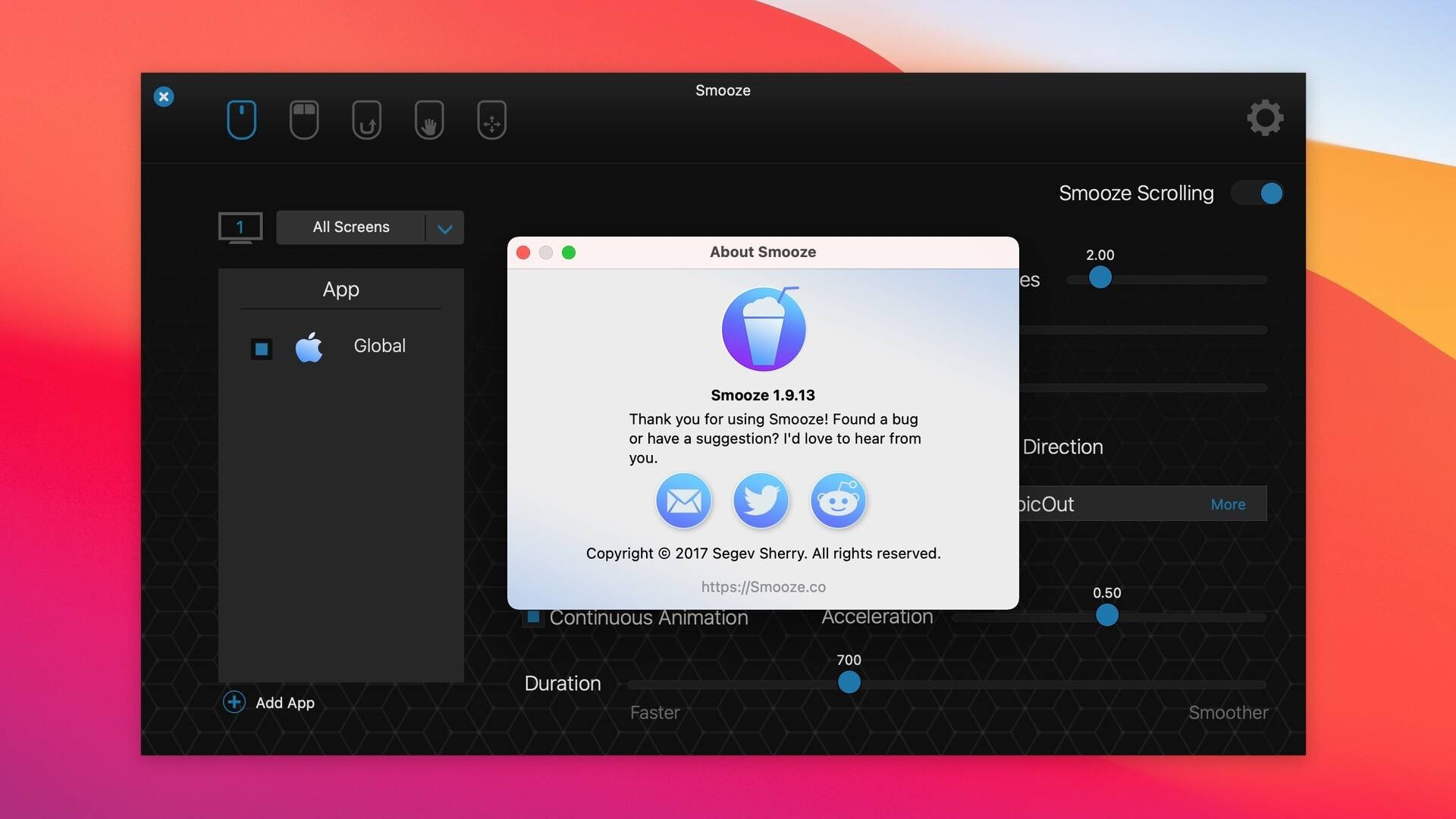1456x819 pixels.
Task: Click the email icon in About dialog
Action: [x=684, y=500]
